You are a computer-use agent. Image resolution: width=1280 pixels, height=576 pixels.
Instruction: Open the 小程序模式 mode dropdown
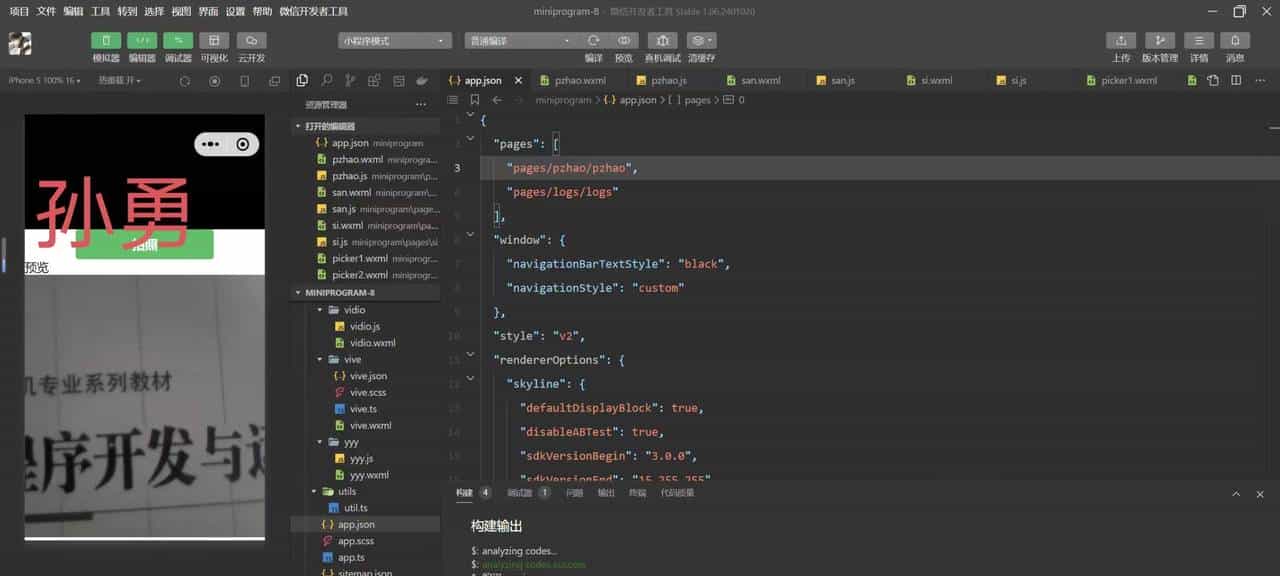395,41
